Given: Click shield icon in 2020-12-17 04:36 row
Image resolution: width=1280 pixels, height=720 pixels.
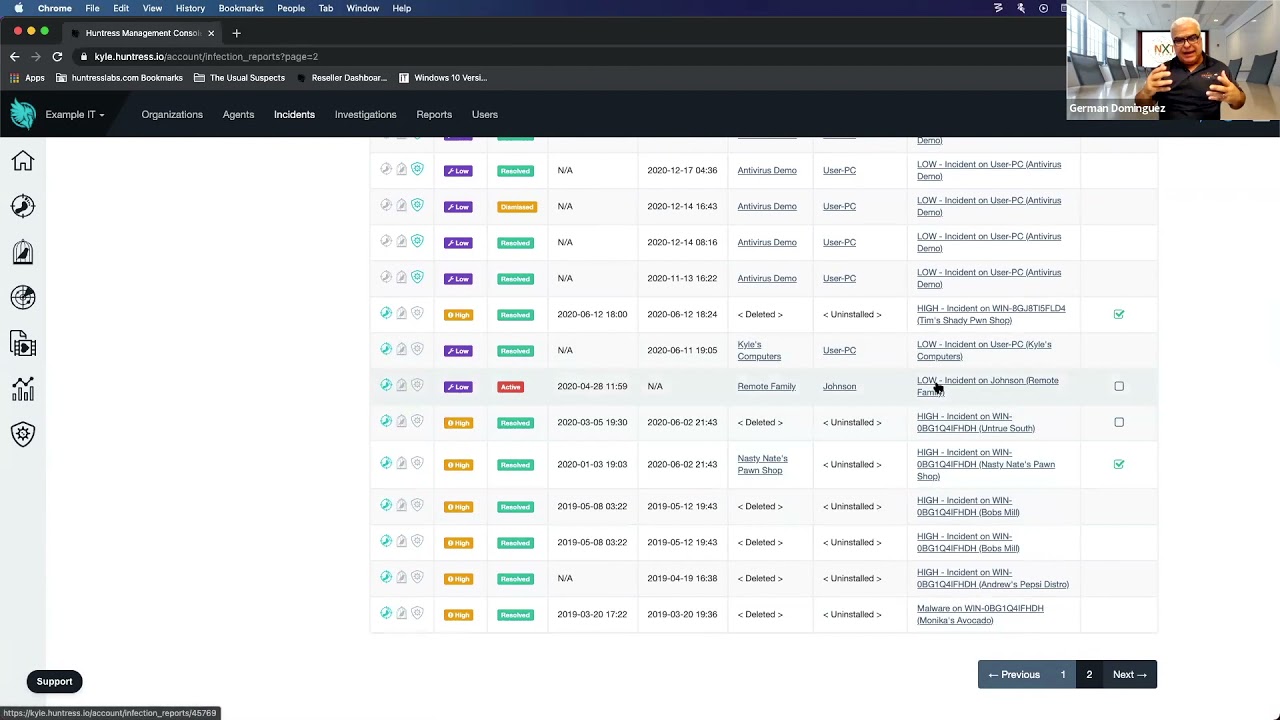Looking at the screenshot, I should (x=417, y=169).
